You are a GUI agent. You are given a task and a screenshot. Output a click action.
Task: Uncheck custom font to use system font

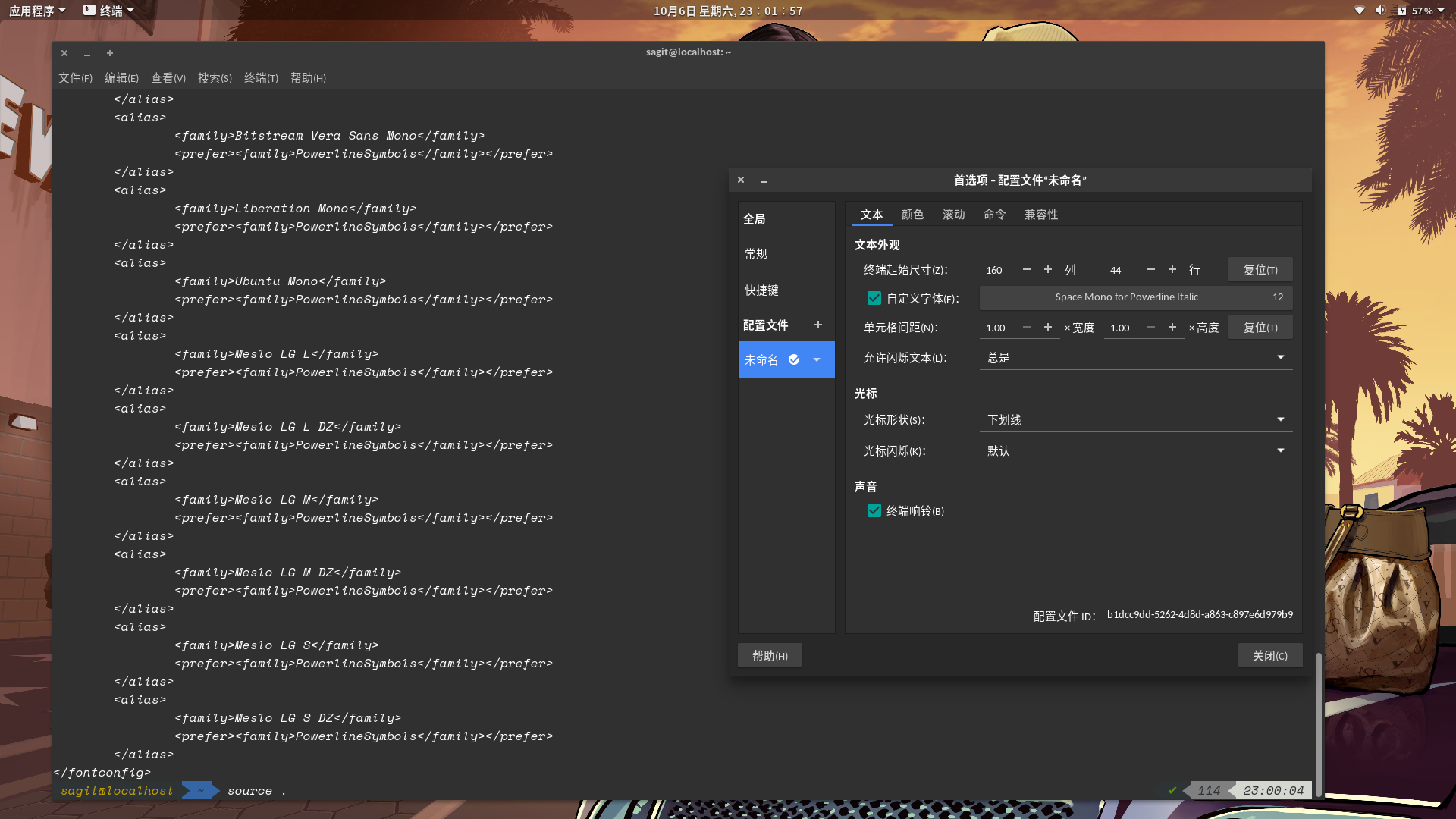coord(874,298)
